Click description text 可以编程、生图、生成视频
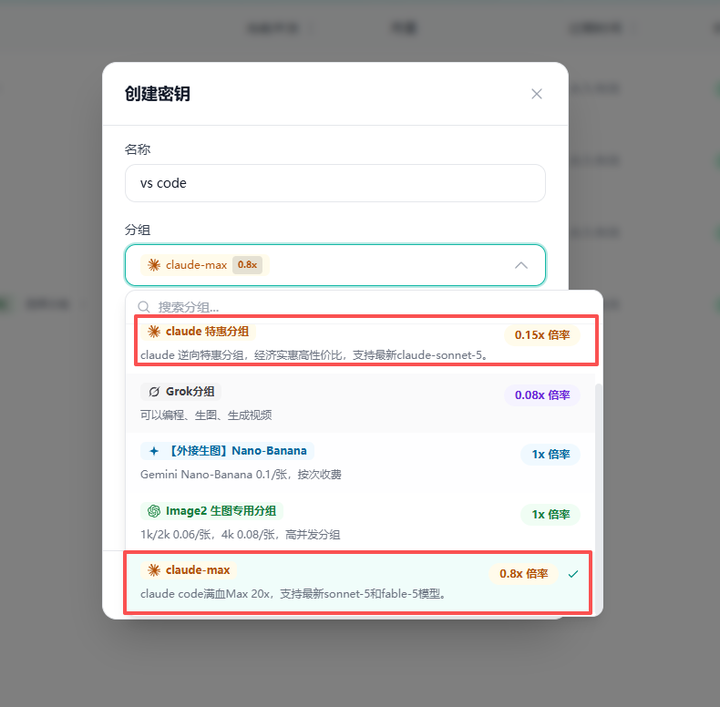This screenshot has width=720, height=707. (x=206, y=415)
